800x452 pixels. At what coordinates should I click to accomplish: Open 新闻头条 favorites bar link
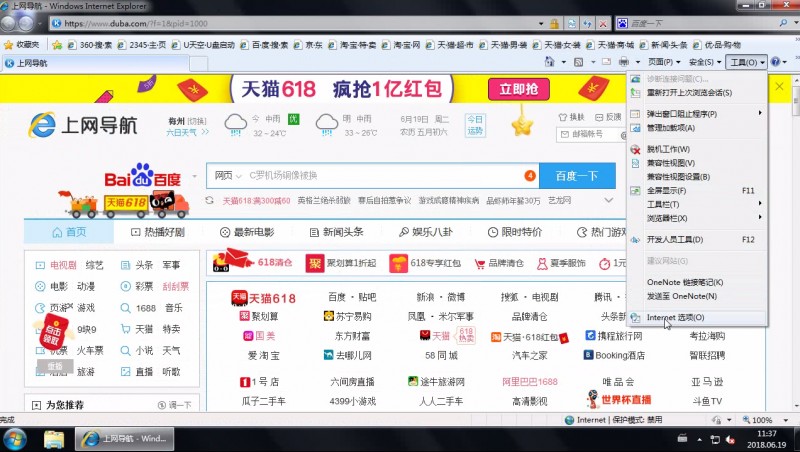pos(664,45)
